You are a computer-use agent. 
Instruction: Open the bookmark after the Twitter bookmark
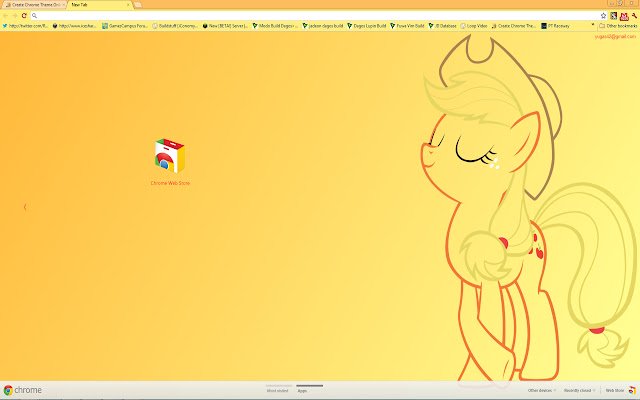75,26
